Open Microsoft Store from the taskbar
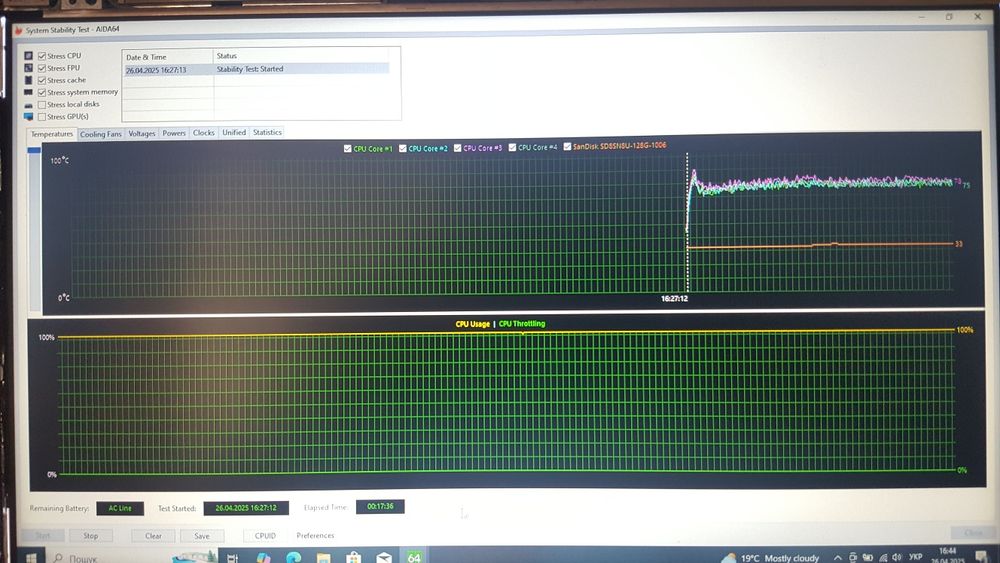 (x=353, y=558)
